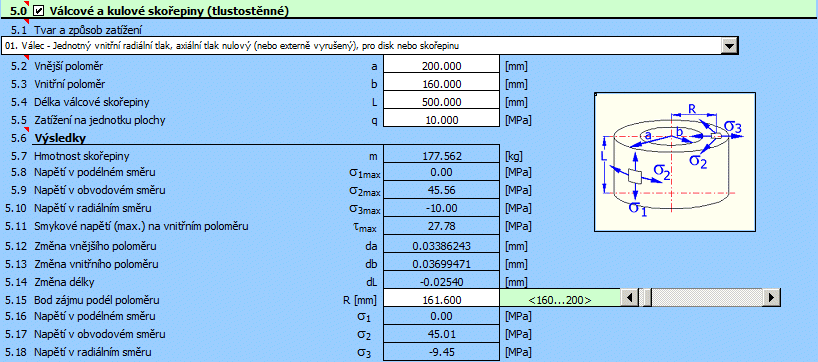Select the σ3 radial stress -9.45 cell
Viewport: 818px width, 362px height.
441,352
